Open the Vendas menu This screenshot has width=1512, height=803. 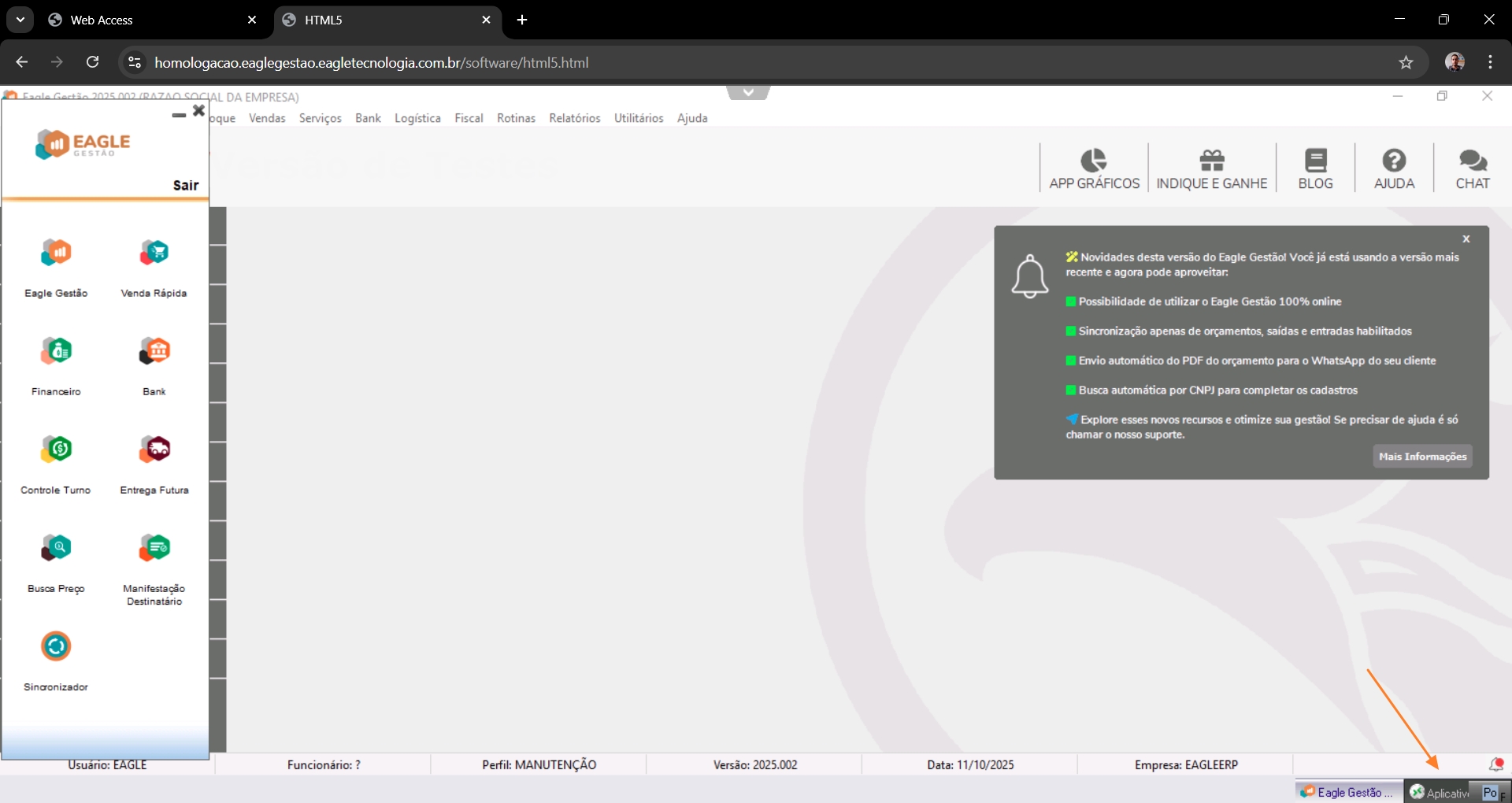(267, 118)
